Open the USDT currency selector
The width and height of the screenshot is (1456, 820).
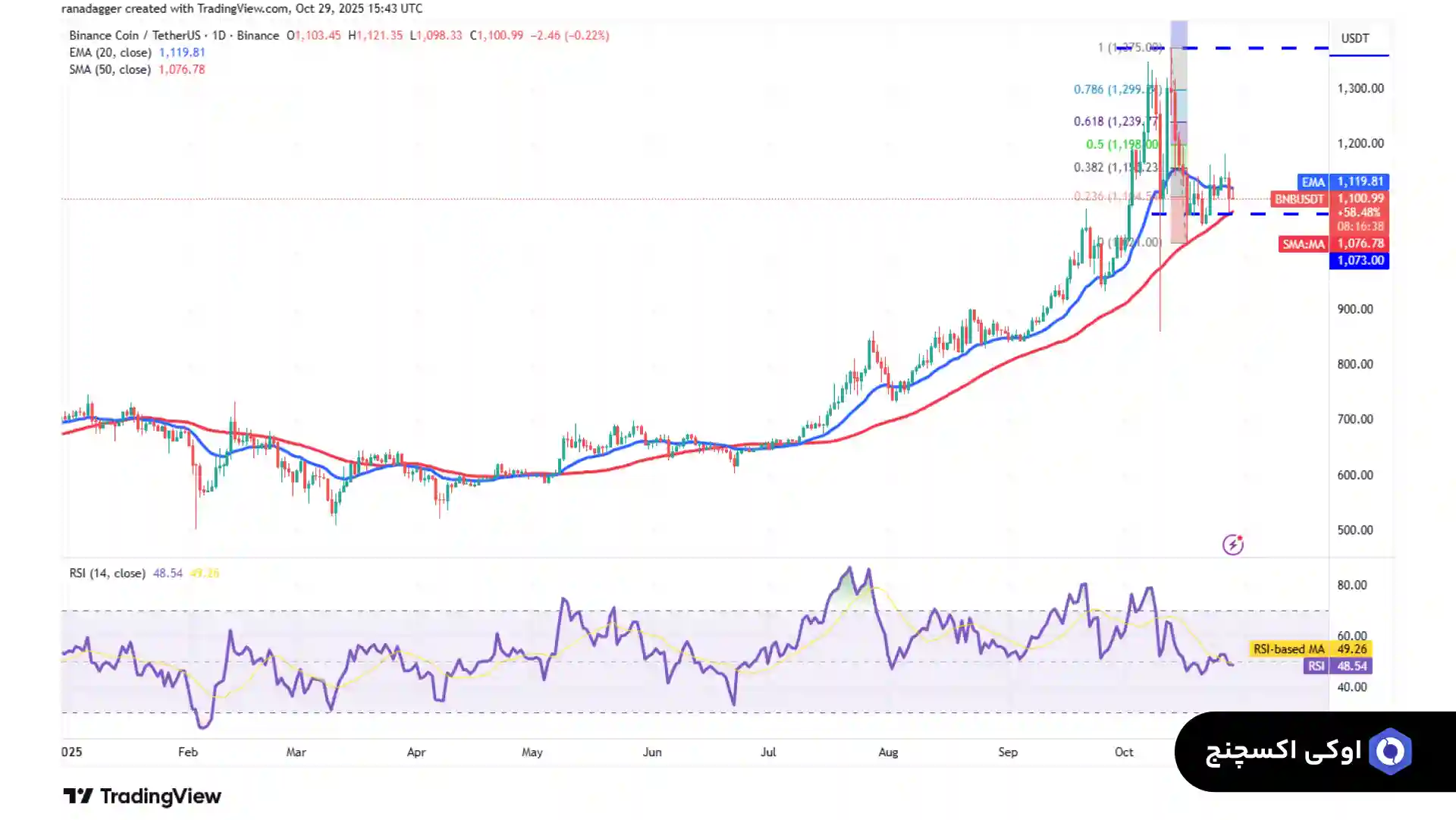point(1354,39)
